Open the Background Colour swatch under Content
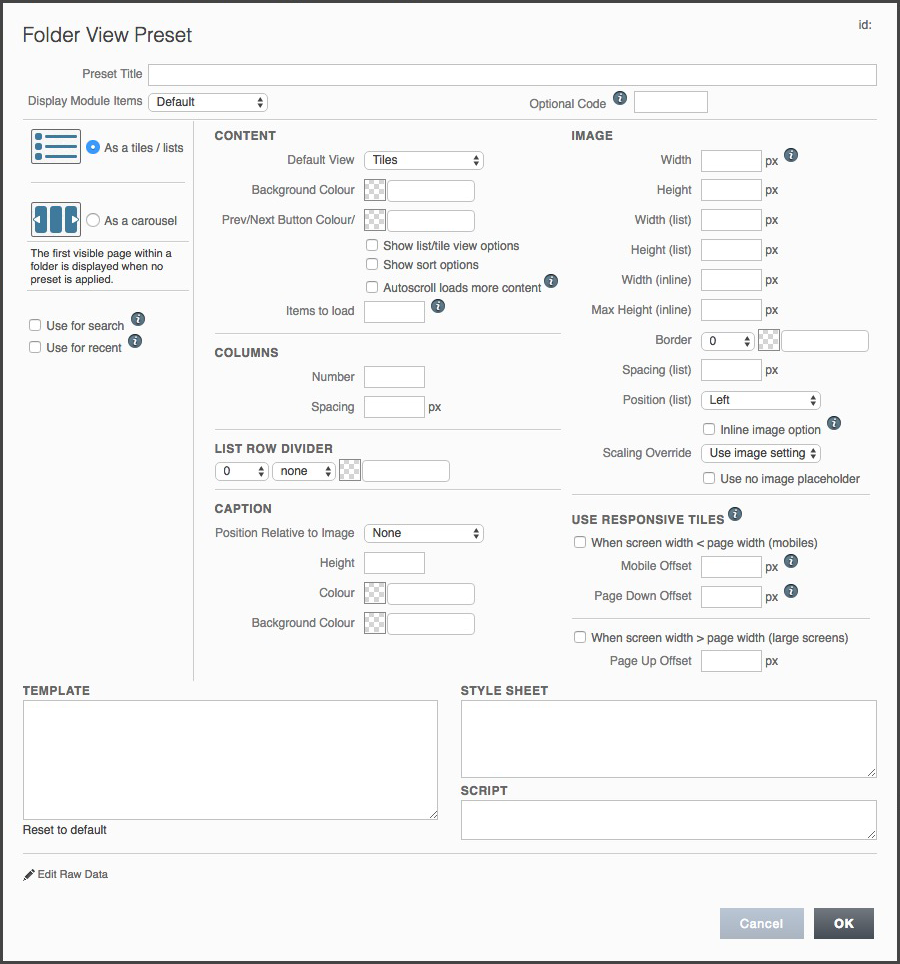This screenshot has height=964, width=900. pos(375,190)
